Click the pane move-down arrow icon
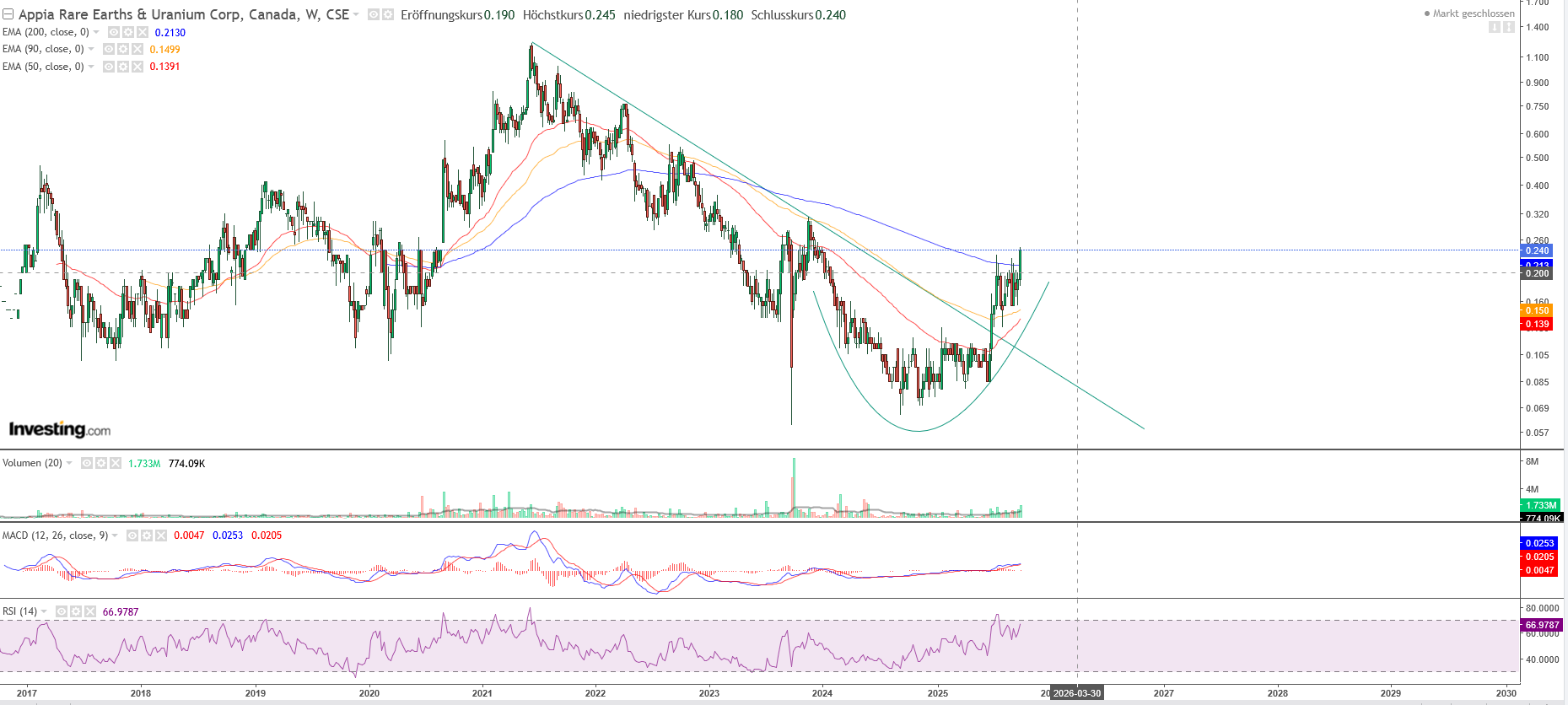Screen dimensions: 1568x705 coord(1495,27)
